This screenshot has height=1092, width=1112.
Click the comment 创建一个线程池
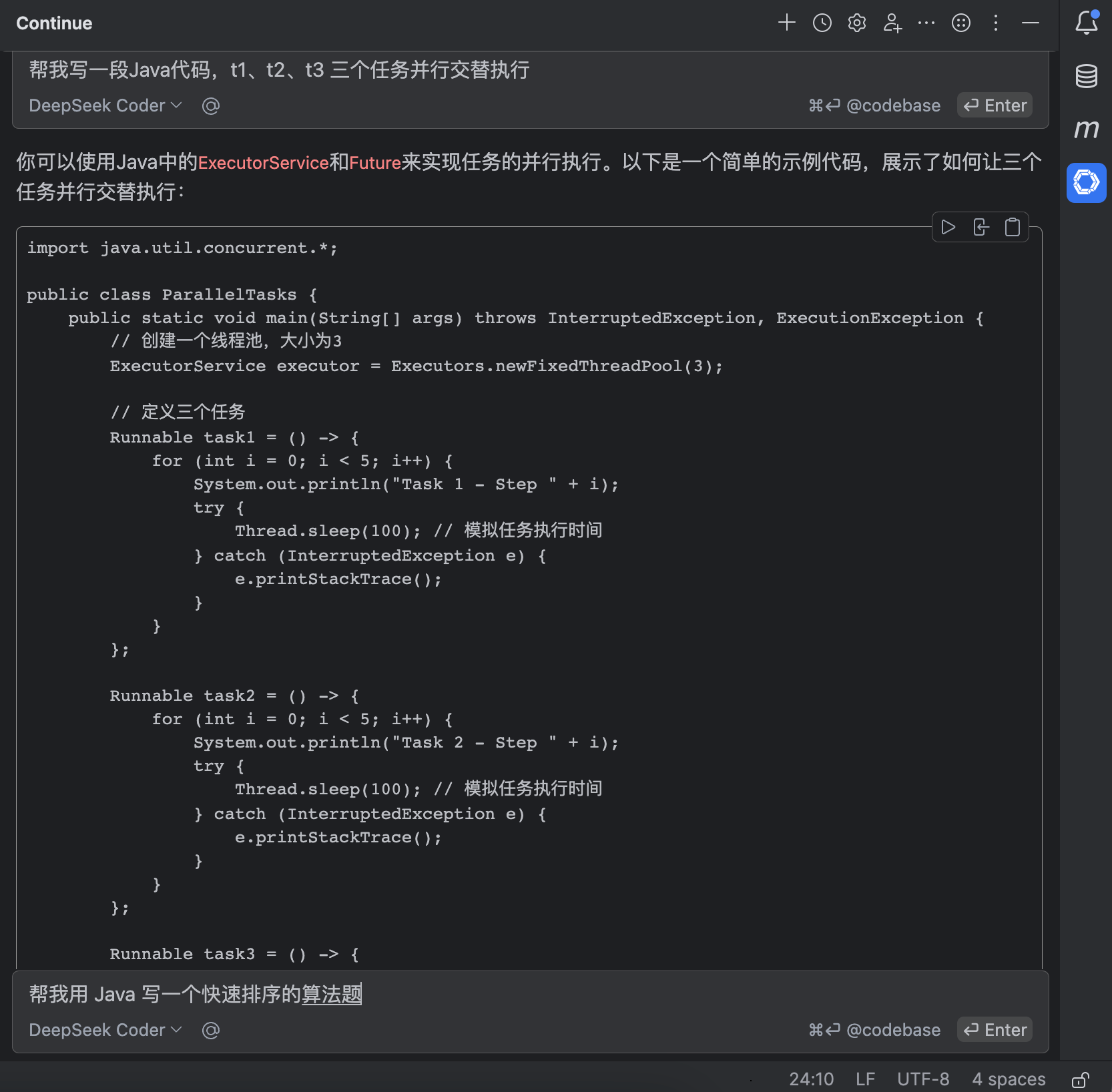pyautogui.click(x=226, y=341)
